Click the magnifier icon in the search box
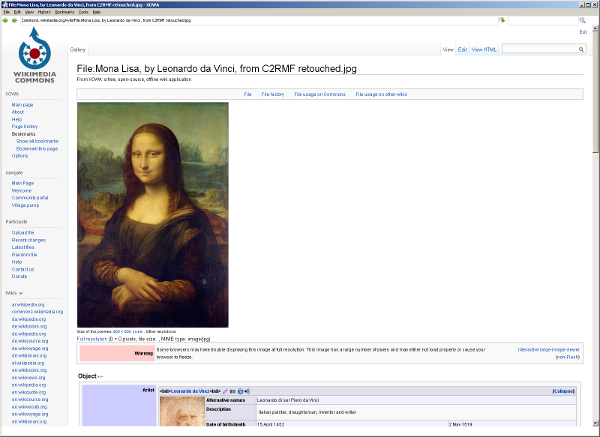Screen dimensions: 600x437 point(579,49)
